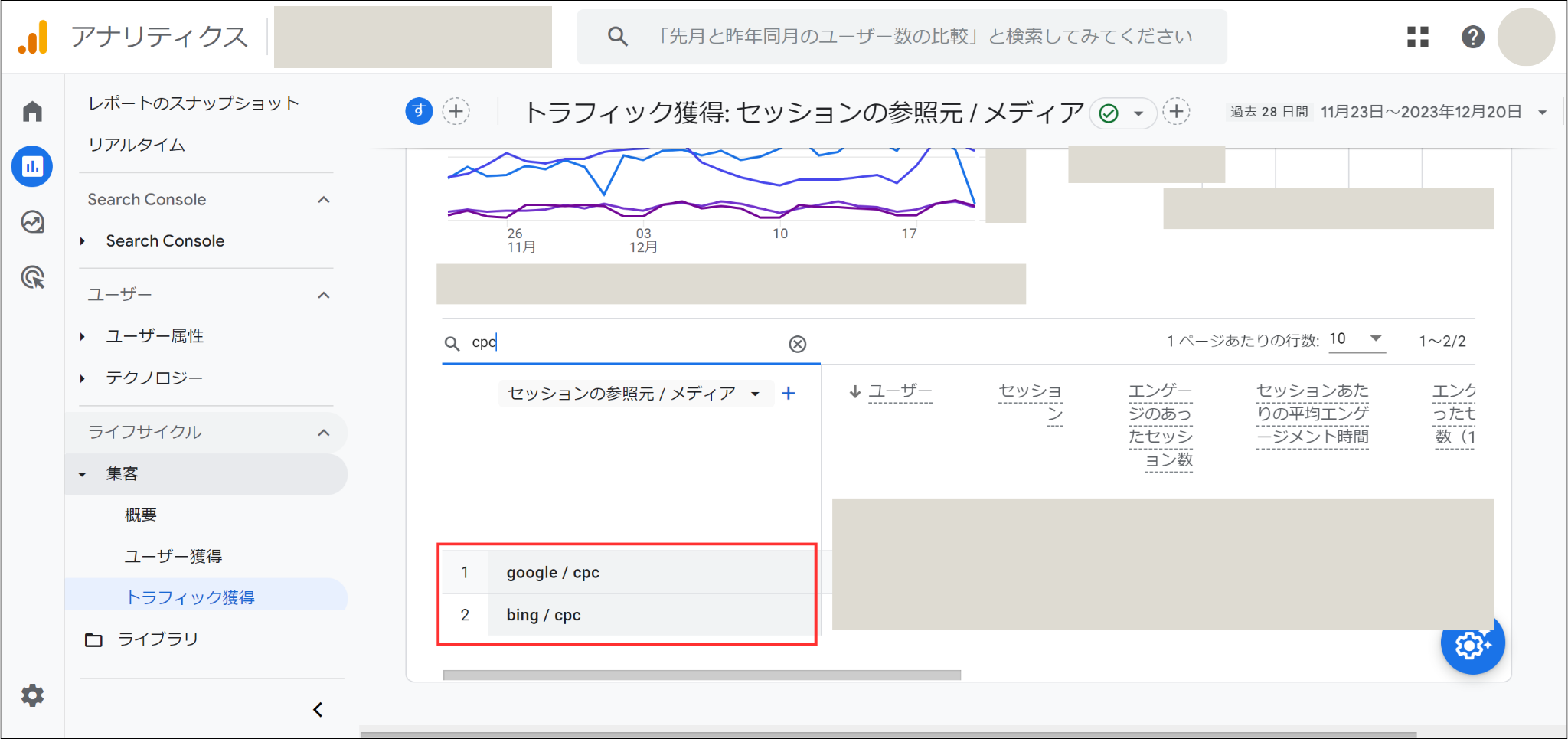Click the blue 'す' segment badge
Image resolution: width=1568 pixels, height=739 pixels.
pos(419,112)
